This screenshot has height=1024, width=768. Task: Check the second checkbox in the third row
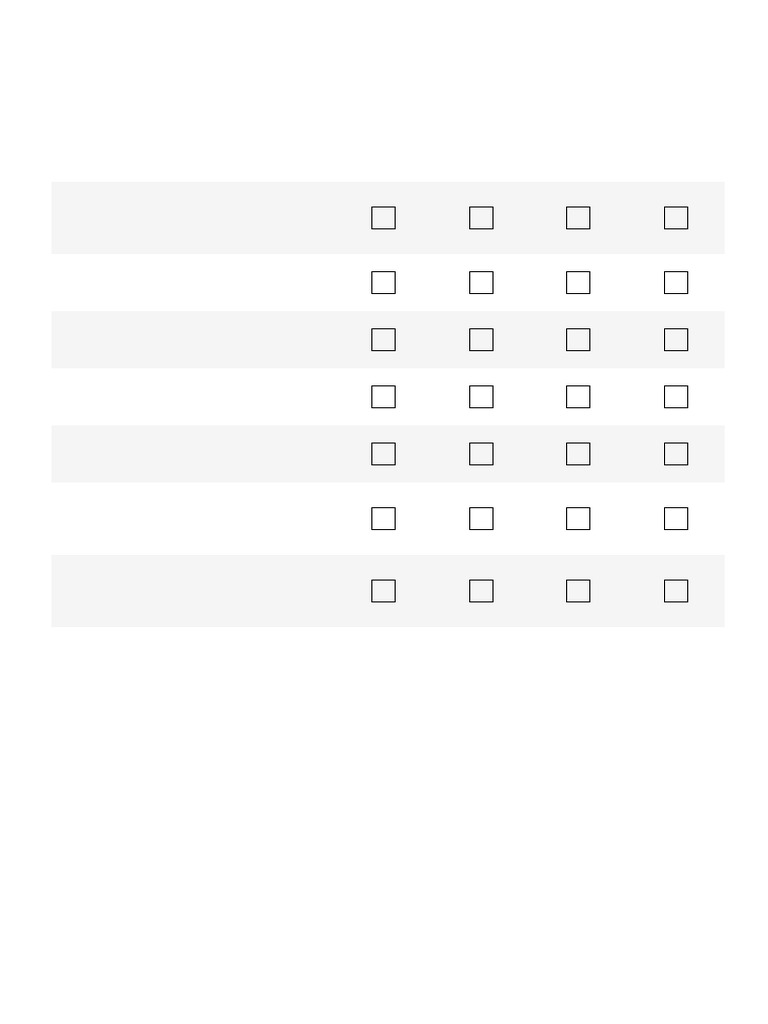coord(481,340)
